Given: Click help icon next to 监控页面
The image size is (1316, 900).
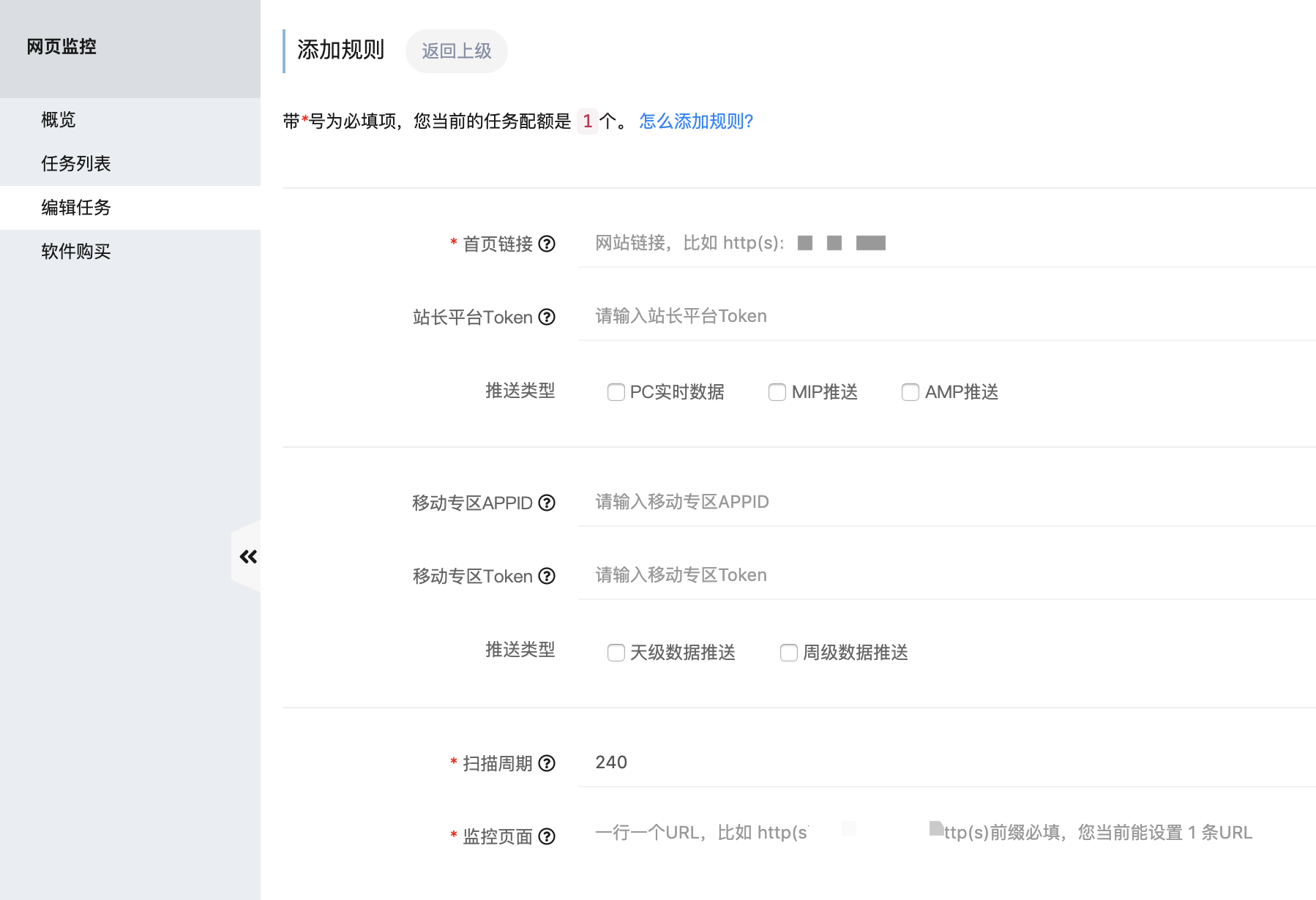Looking at the screenshot, I should (547, 836).
